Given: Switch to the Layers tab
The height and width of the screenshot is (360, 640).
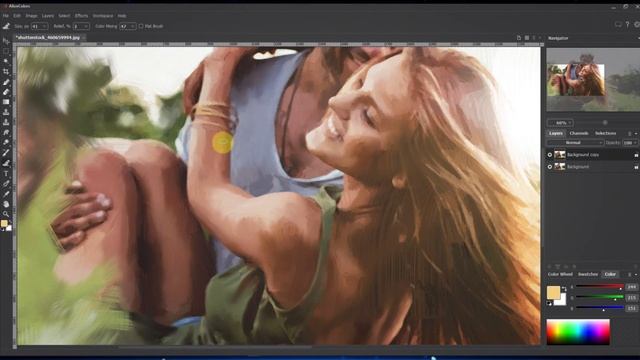Looking at the screenshot, I should 556,133.
